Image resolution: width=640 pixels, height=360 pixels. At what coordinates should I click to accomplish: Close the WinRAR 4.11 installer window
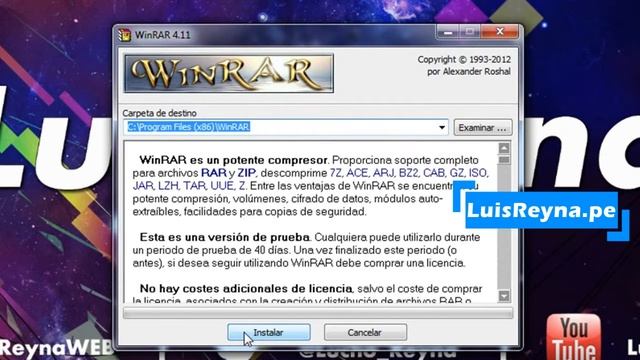pos(500,32)
